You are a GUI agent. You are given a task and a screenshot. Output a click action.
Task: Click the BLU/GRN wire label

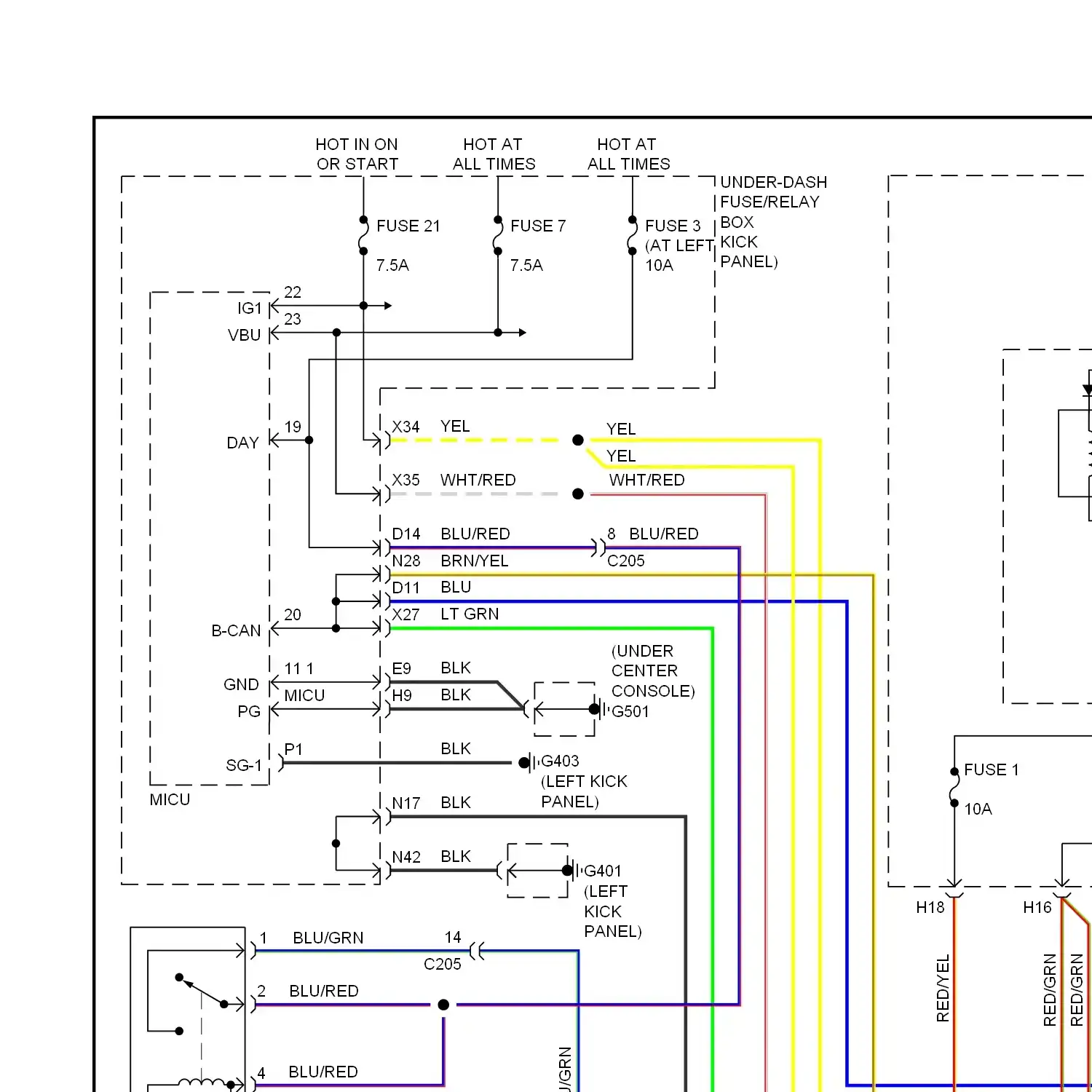[x=328, y=938]
